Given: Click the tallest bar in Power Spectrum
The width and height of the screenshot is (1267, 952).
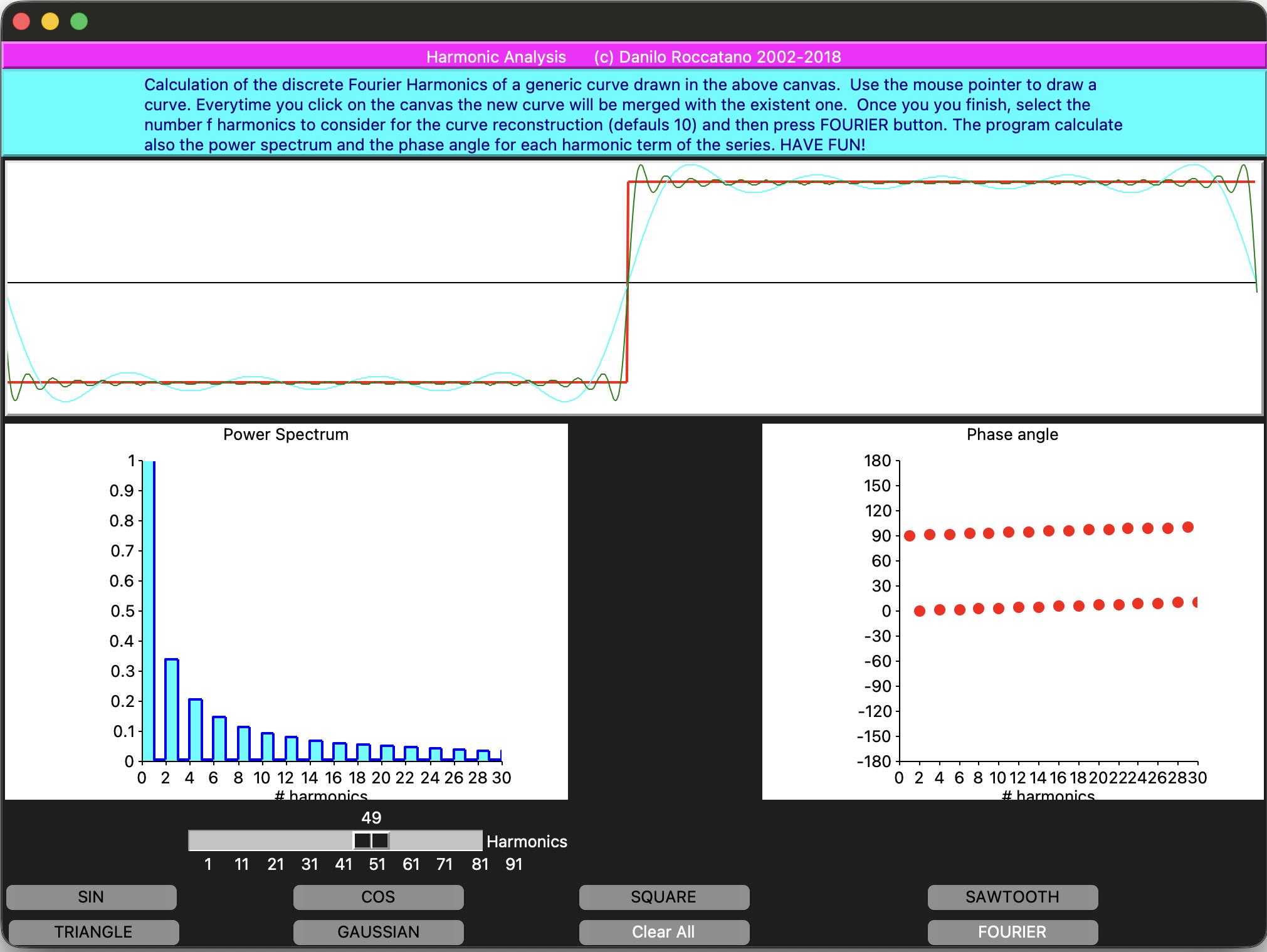Looking at the screenshot, I should point(149,611).
